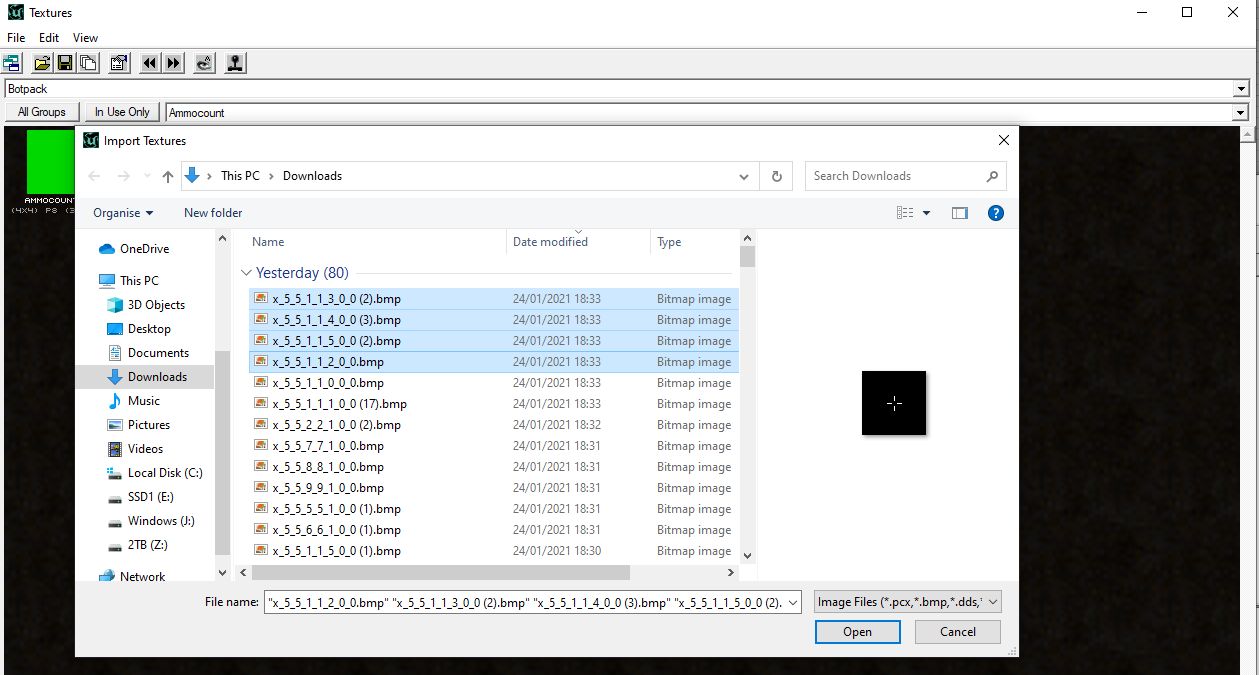Toggle the All Groups button

click(x=42, y=112)
